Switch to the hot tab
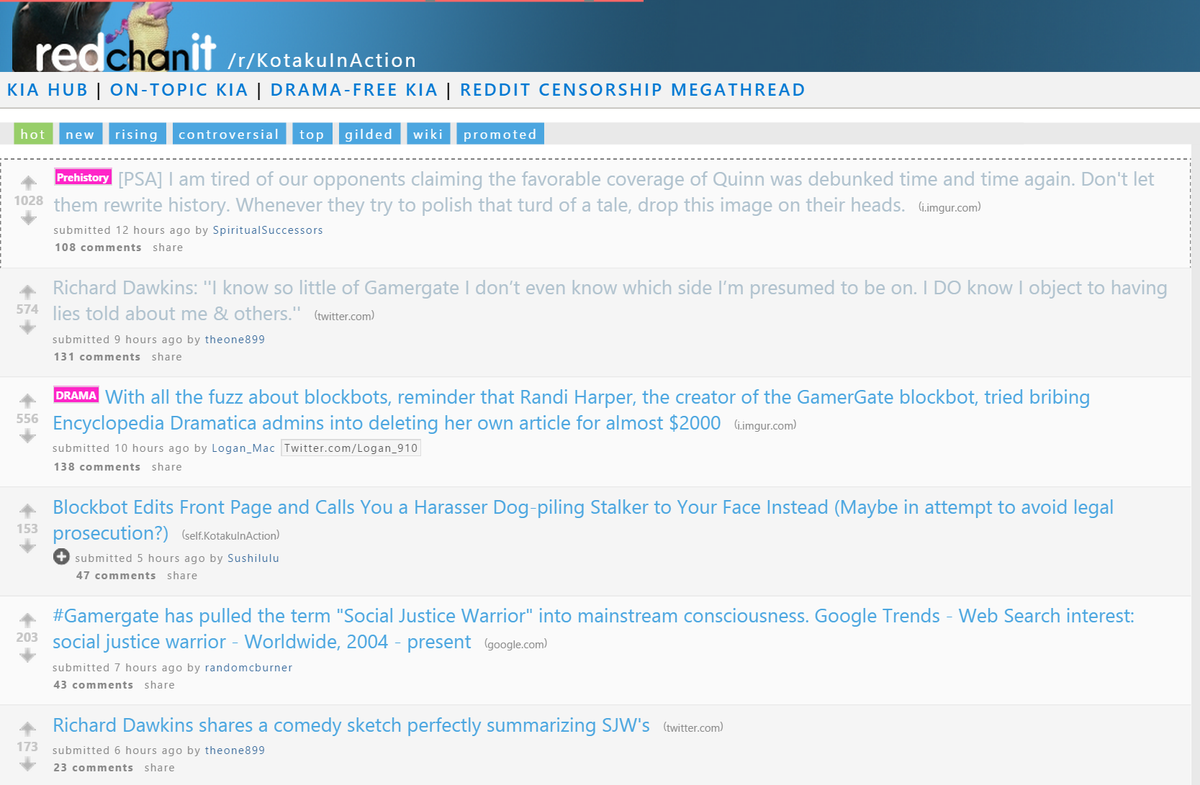 click(33, 134)
